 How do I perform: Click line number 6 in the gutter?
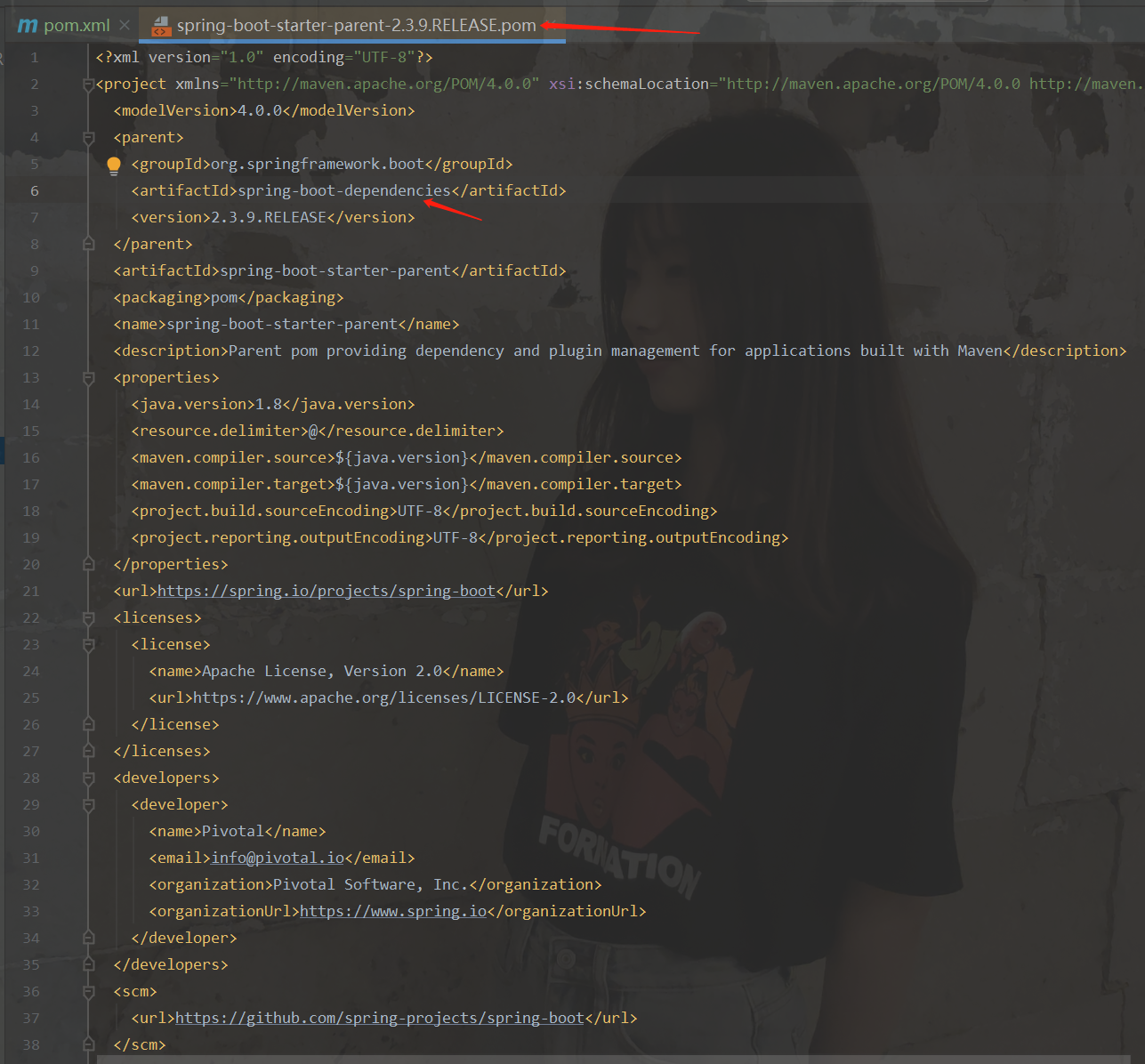pyautogui.click(x=35, y=191)
